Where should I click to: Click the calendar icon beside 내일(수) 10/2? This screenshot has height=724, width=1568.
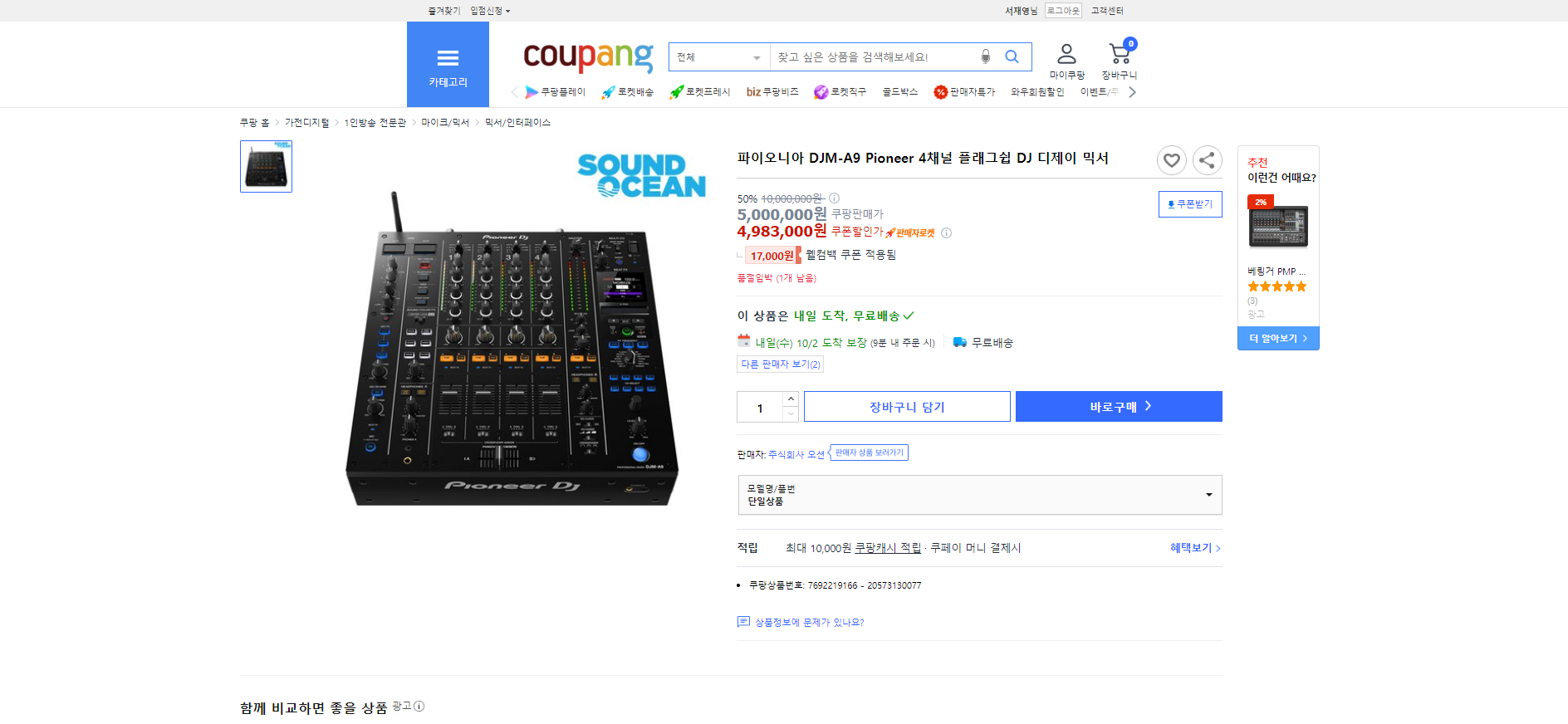(x=744, y=340)
